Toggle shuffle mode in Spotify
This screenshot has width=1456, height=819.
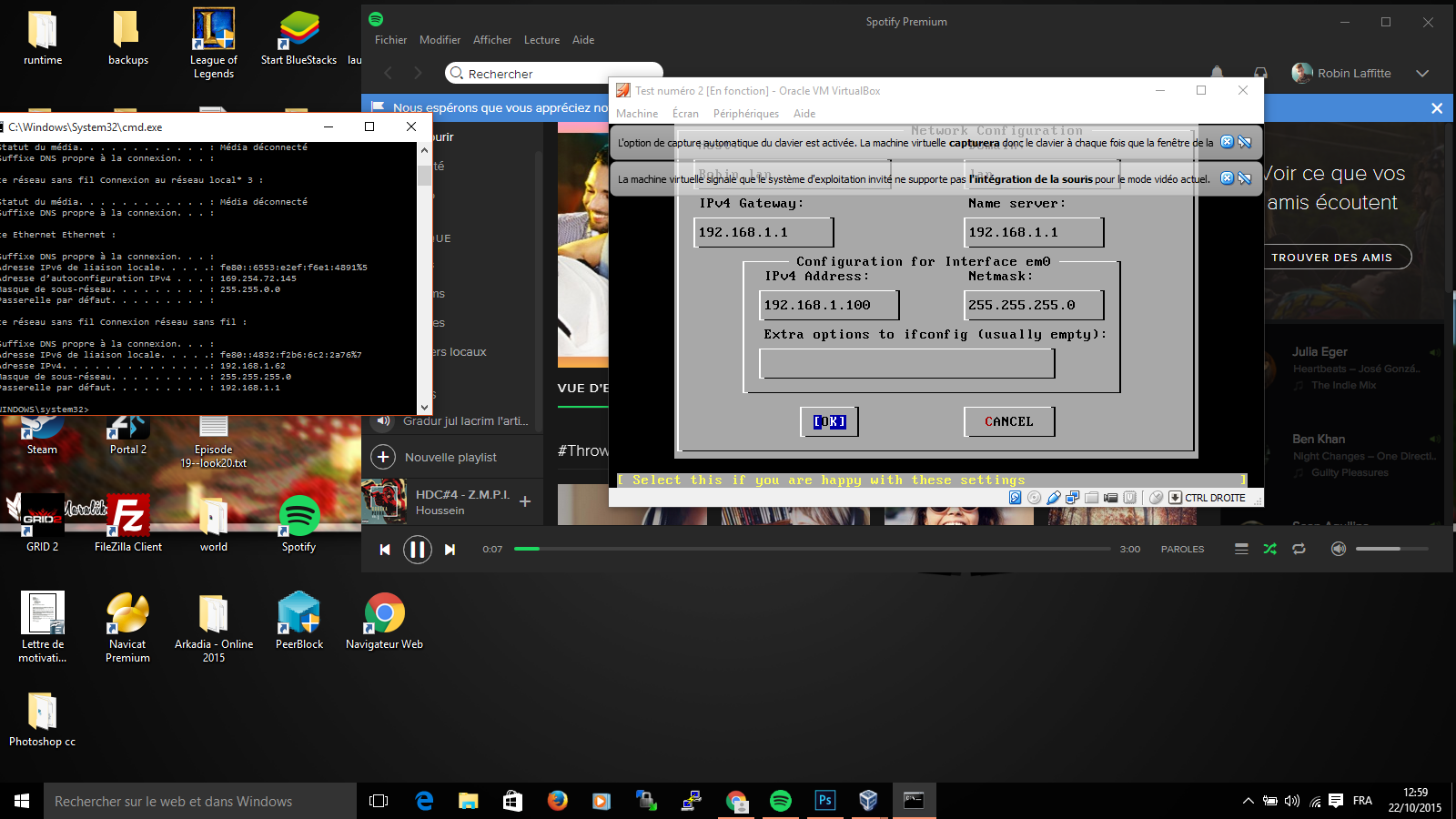click(1270, 549)
